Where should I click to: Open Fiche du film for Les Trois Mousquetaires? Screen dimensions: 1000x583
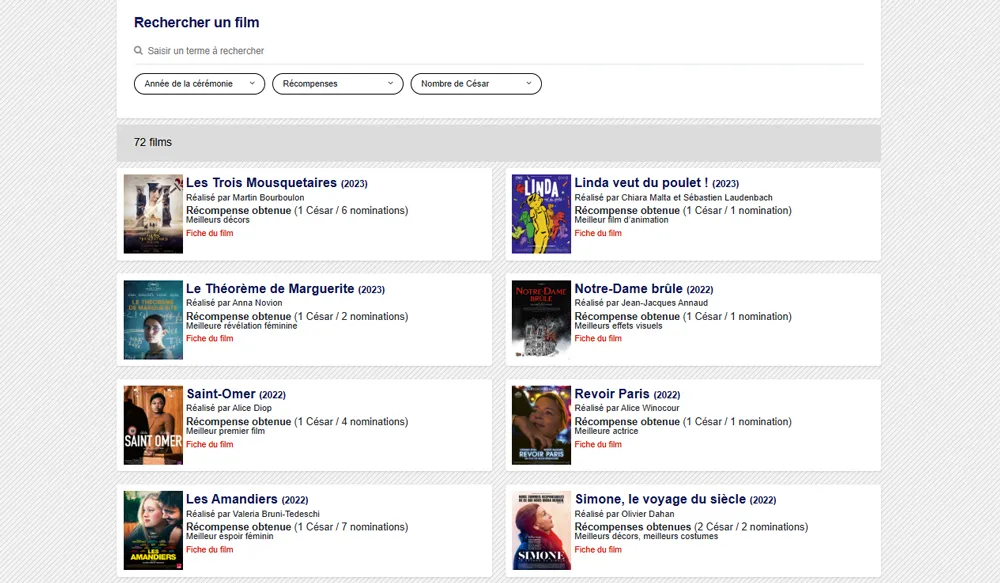tap(209, 234)
